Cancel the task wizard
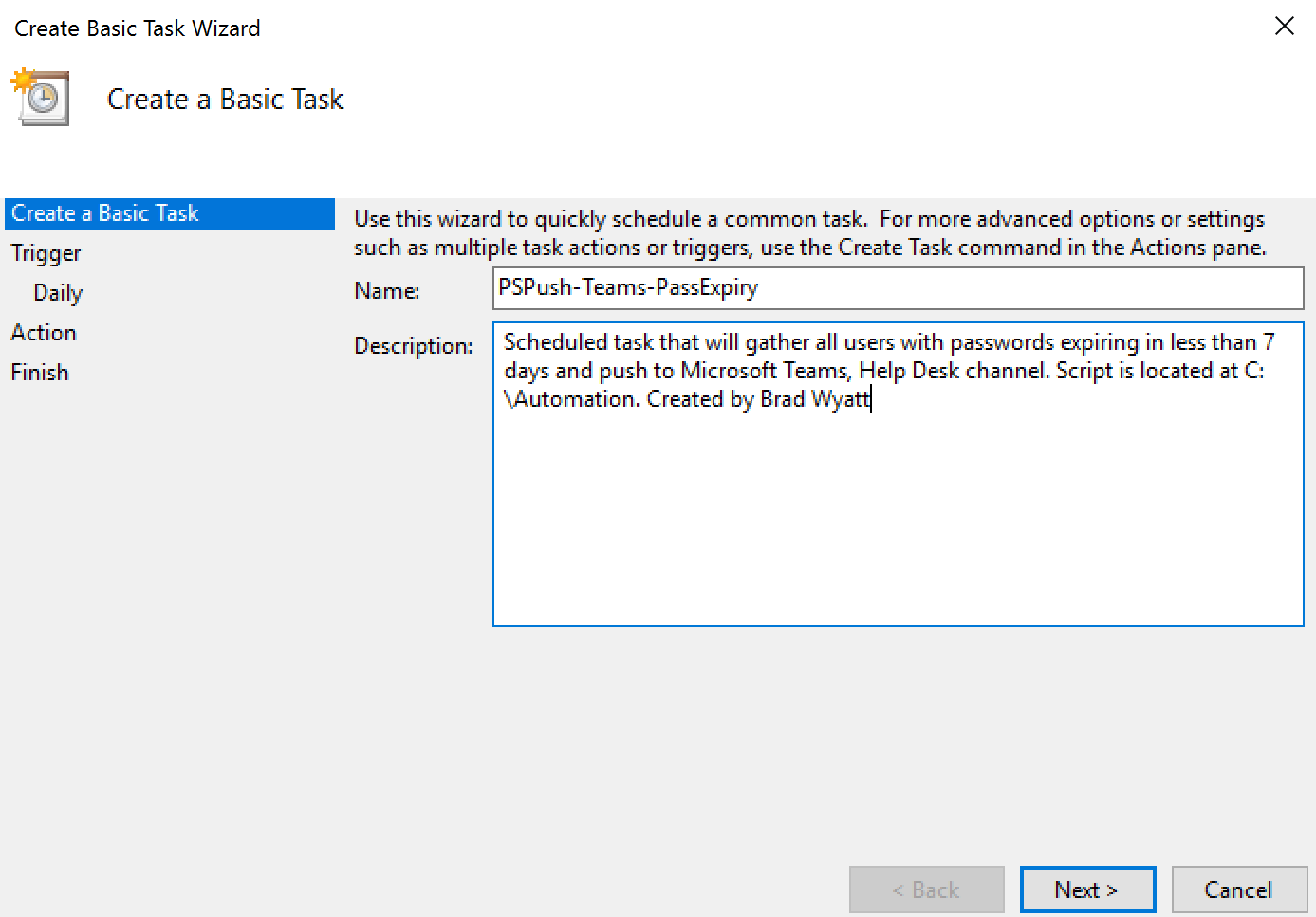This screenshot has width=1316, height=917. (1238, 889)
